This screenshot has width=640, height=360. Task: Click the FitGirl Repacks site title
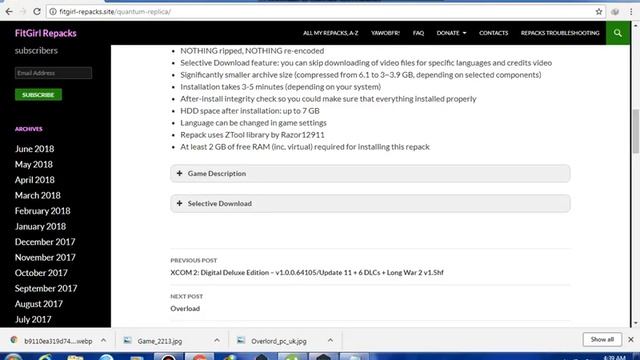[x=46, y=33]
